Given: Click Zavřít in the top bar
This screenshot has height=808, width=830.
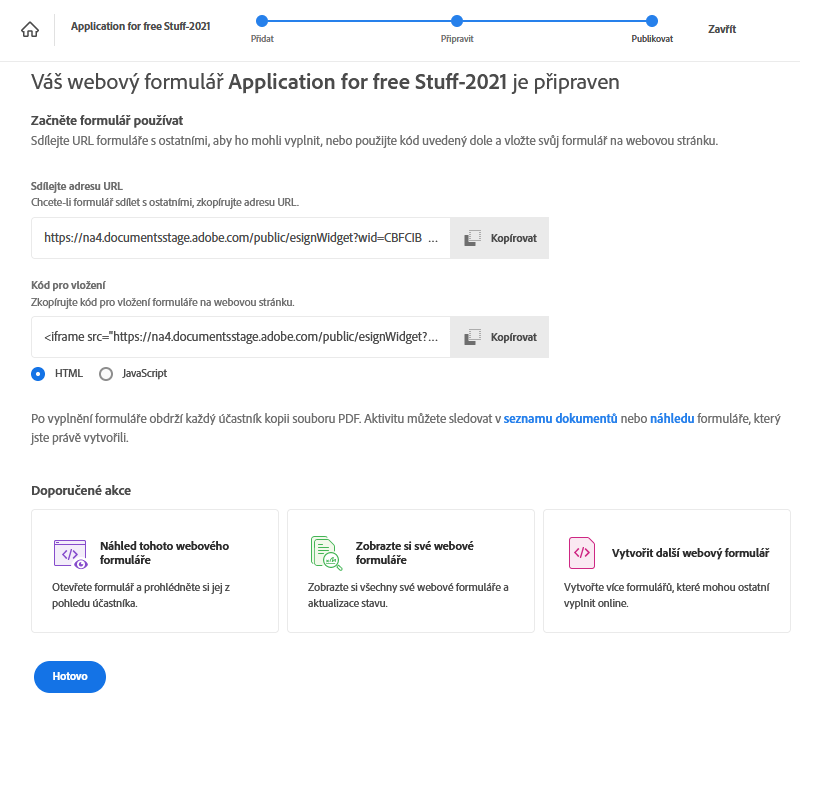Looking at the screenshot, I should (x=722, y=29).
